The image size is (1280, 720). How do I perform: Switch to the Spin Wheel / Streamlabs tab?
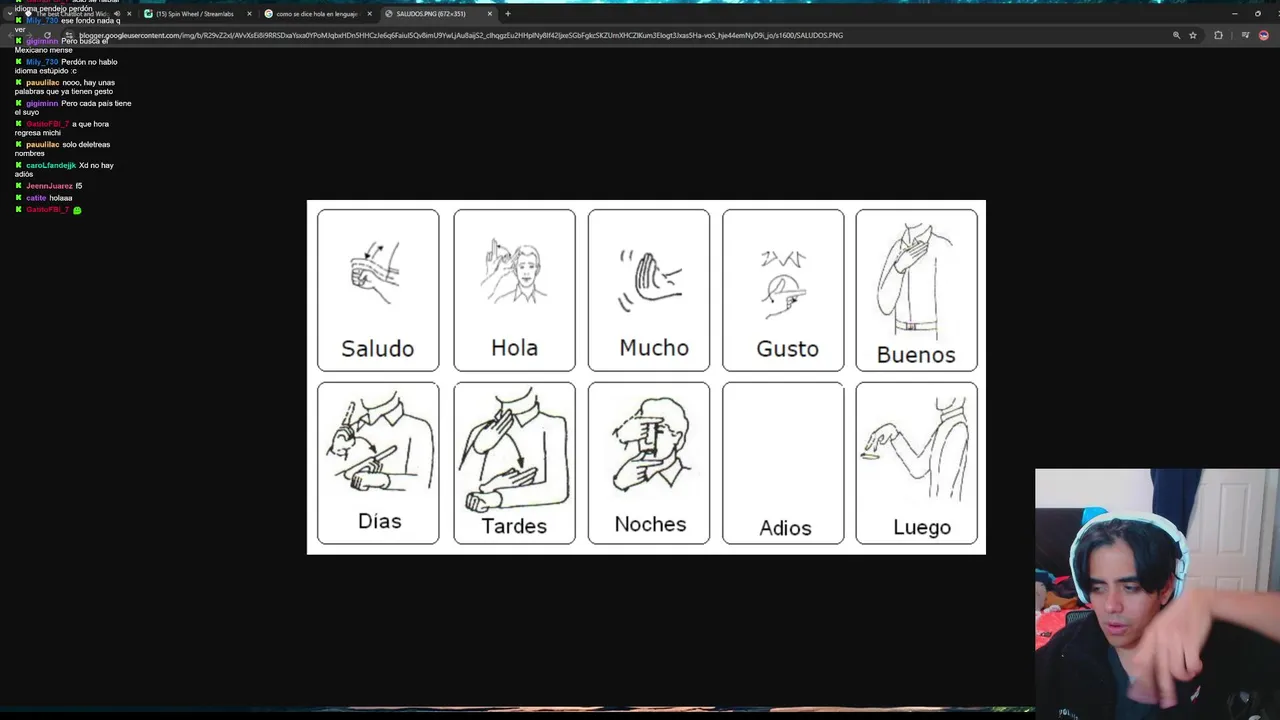[x=197, y=14]
